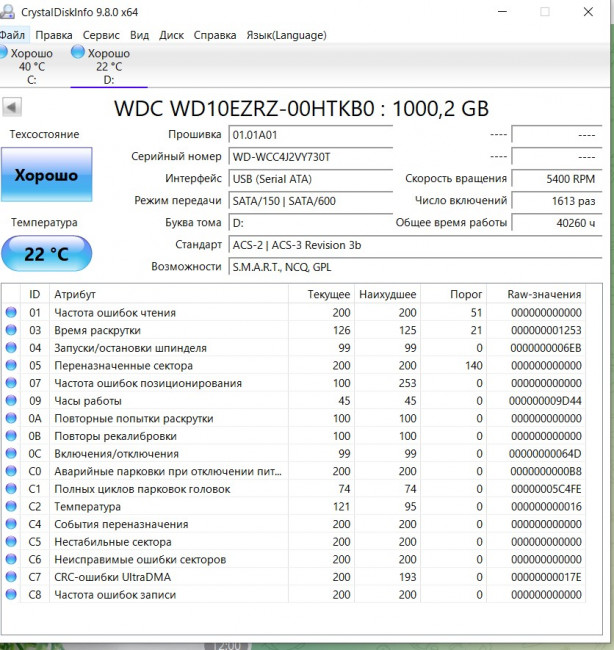Image resolution: width=614 pixels, height=650 pixels.
Task: Click the raw value 00000005C4FE
Action: click(x=546, y=489)
